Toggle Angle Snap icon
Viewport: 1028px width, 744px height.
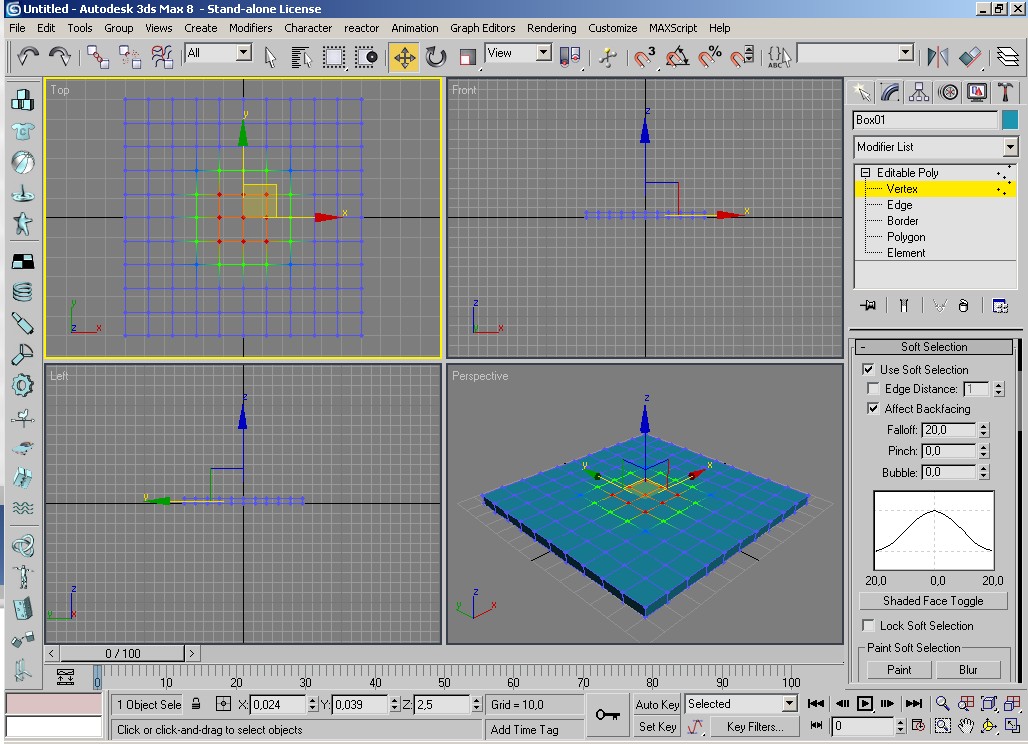(677, 57)
